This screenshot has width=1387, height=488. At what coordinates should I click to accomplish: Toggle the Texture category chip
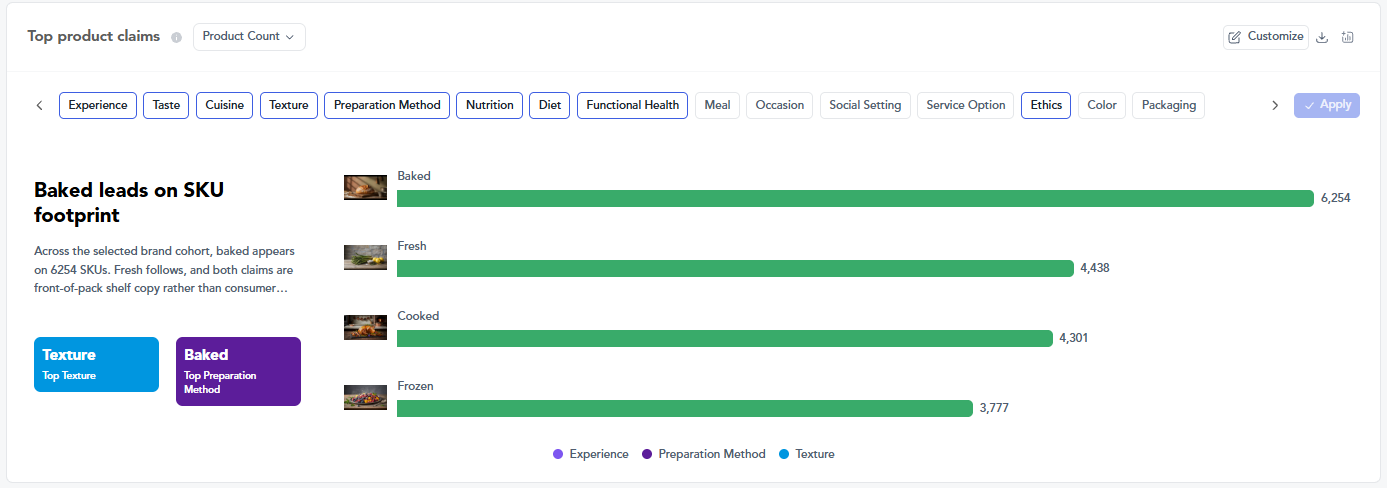point(289,105)
